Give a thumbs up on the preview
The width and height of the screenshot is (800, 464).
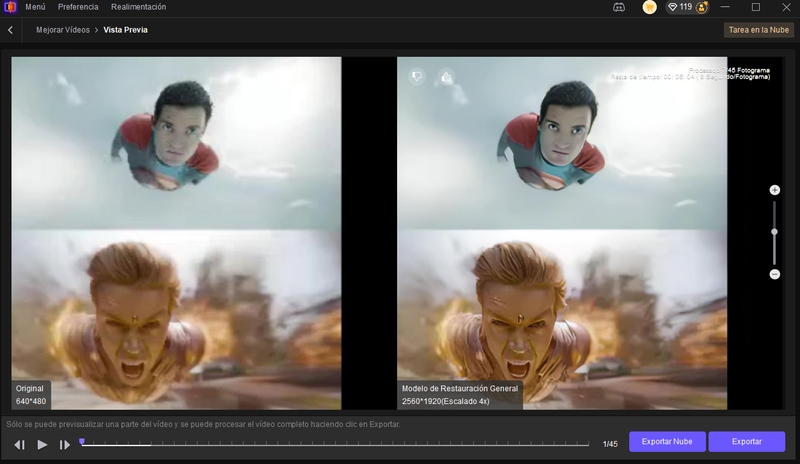coord(446,77)
